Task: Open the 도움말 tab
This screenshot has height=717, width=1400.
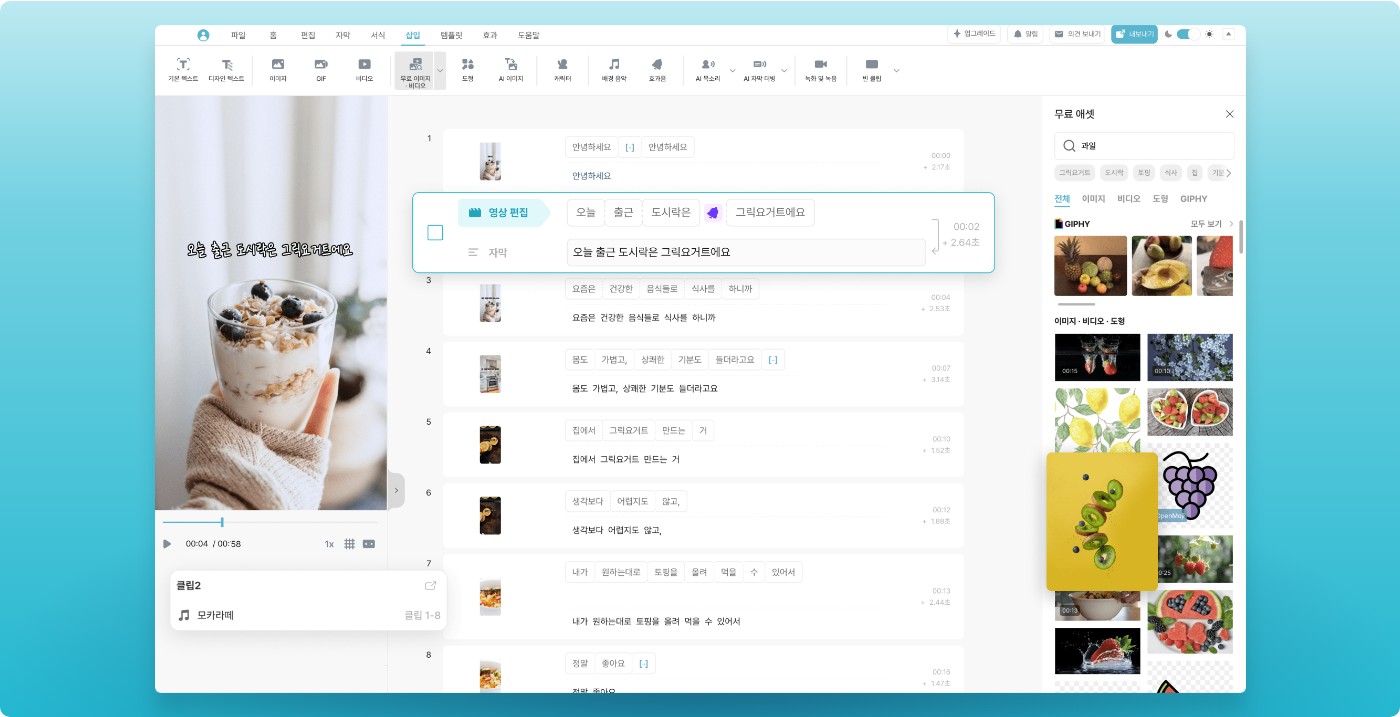Action: [x=529, y=35]
